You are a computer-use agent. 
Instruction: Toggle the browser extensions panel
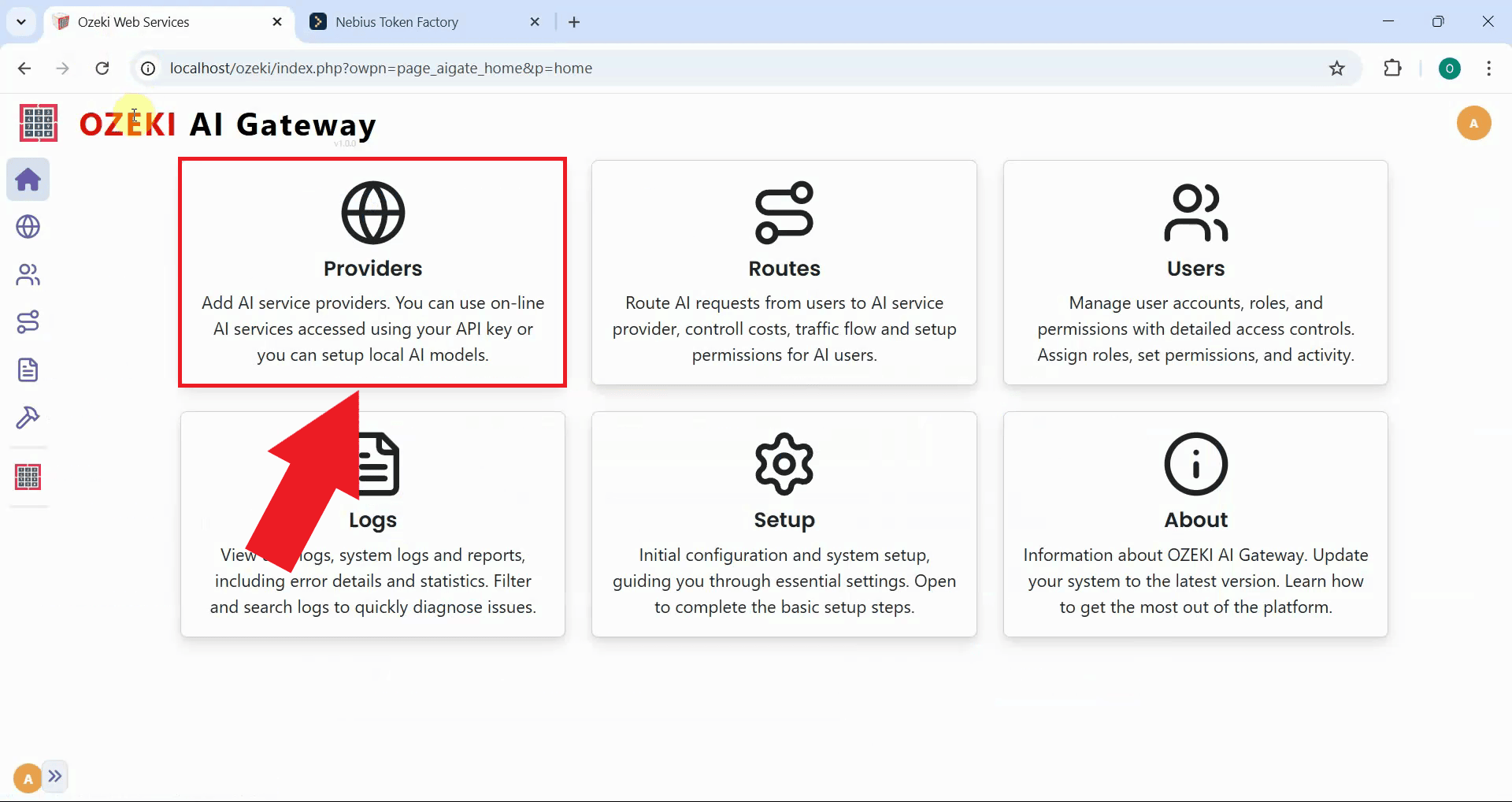coord(1393,68)
